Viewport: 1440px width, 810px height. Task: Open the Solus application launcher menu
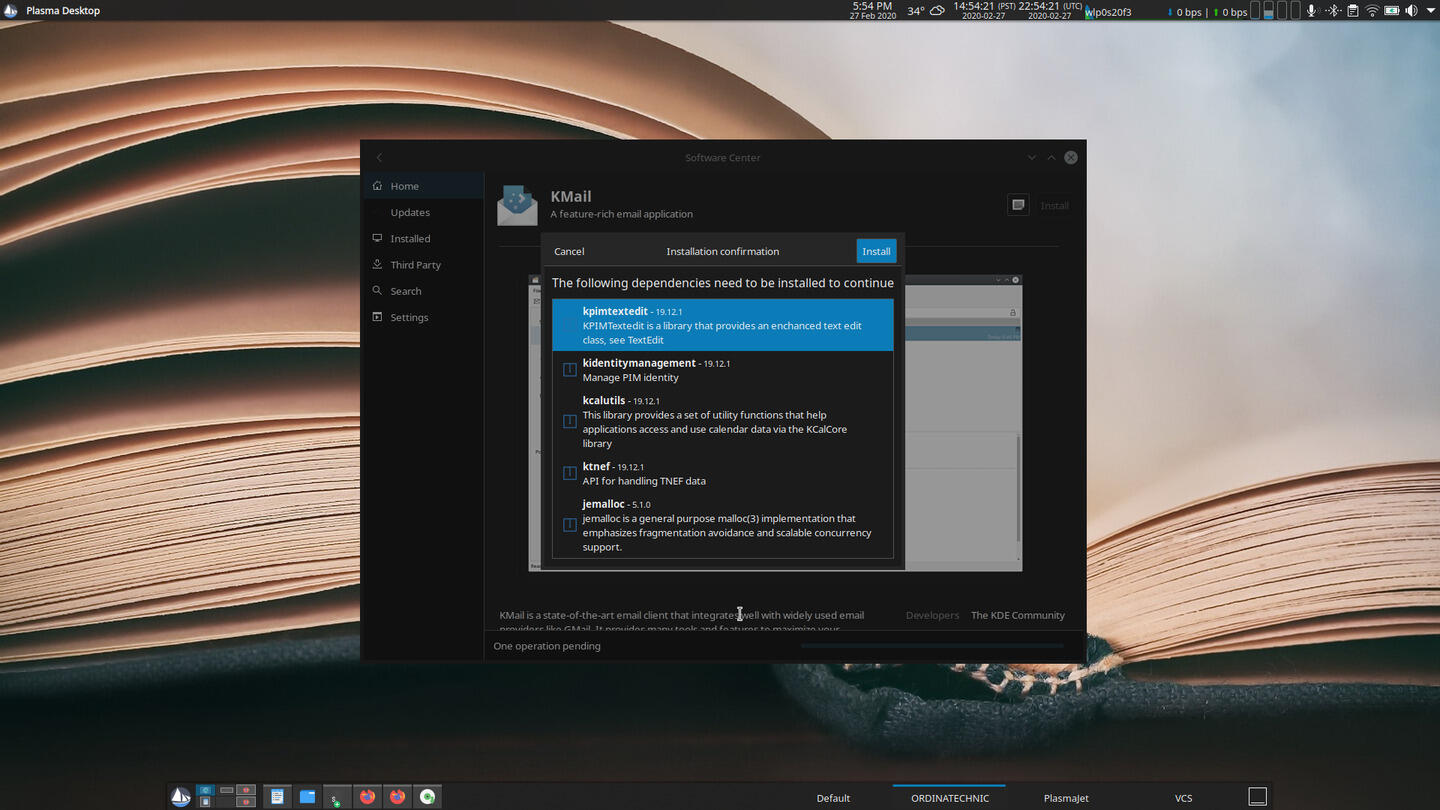pos(181,797)
